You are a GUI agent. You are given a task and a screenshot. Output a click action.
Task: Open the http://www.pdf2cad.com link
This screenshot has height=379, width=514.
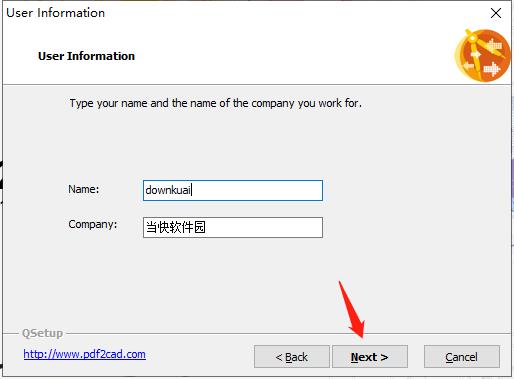point(84,354)
